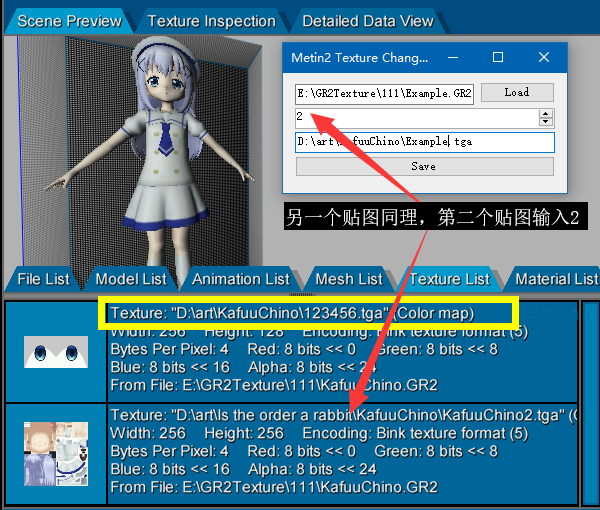Decrease the texture index with down arrow
The height and width of the screenshot is (510, 600).
click(546, 122)
